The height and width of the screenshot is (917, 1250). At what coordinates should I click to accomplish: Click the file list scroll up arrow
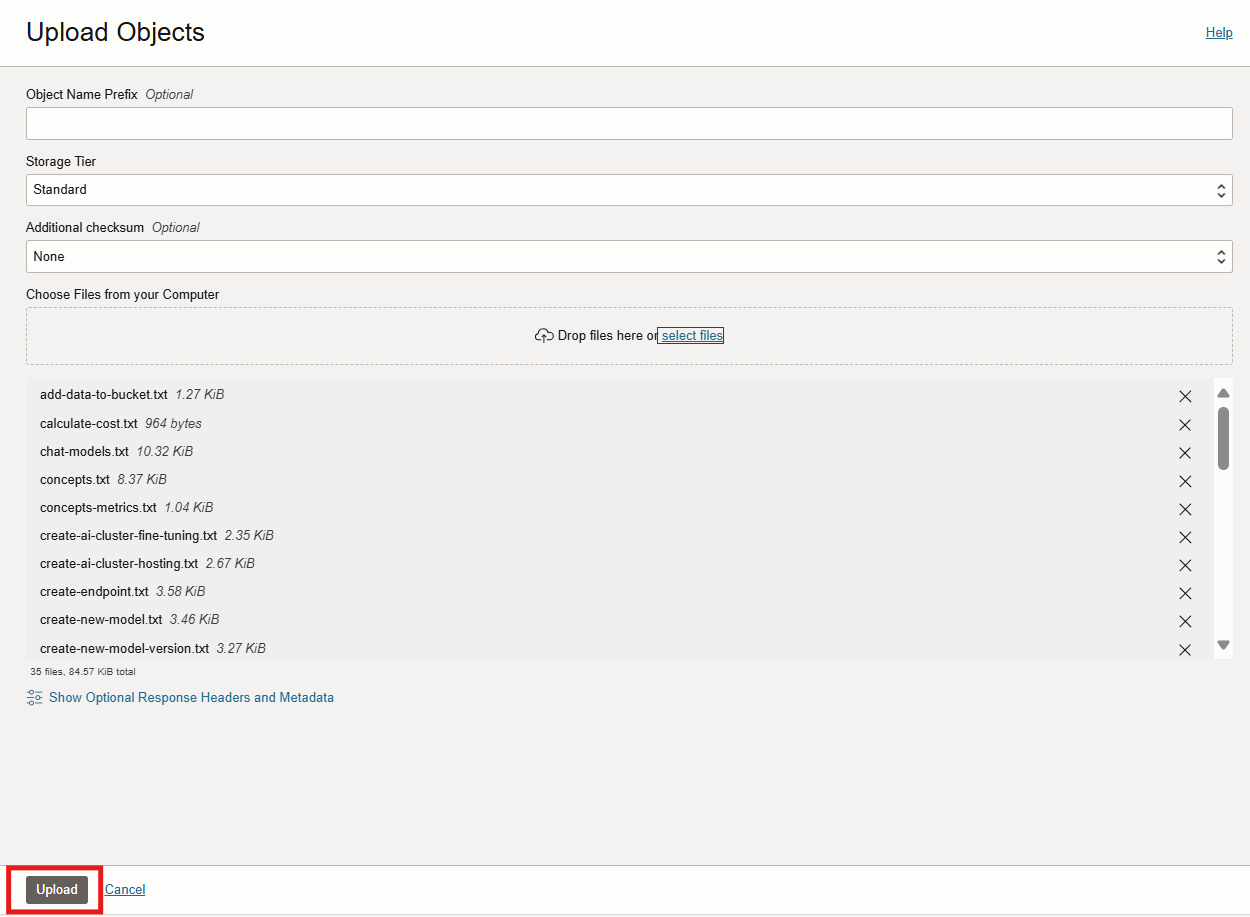[x=1223, y=392]
